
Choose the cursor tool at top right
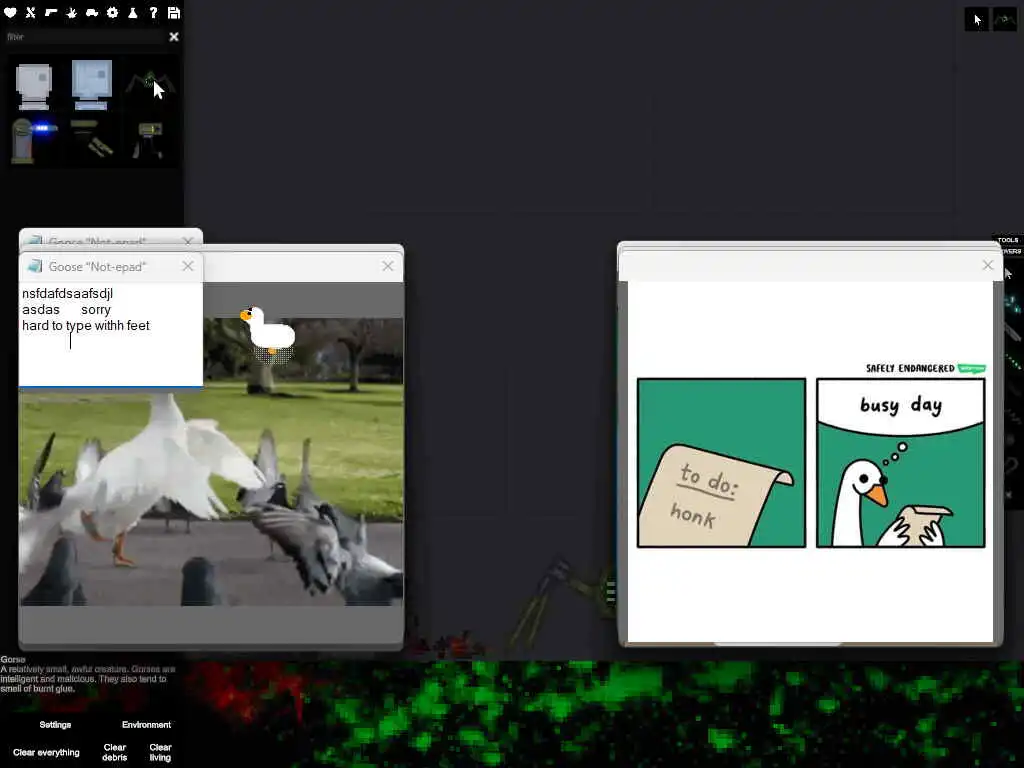point(977,20)
